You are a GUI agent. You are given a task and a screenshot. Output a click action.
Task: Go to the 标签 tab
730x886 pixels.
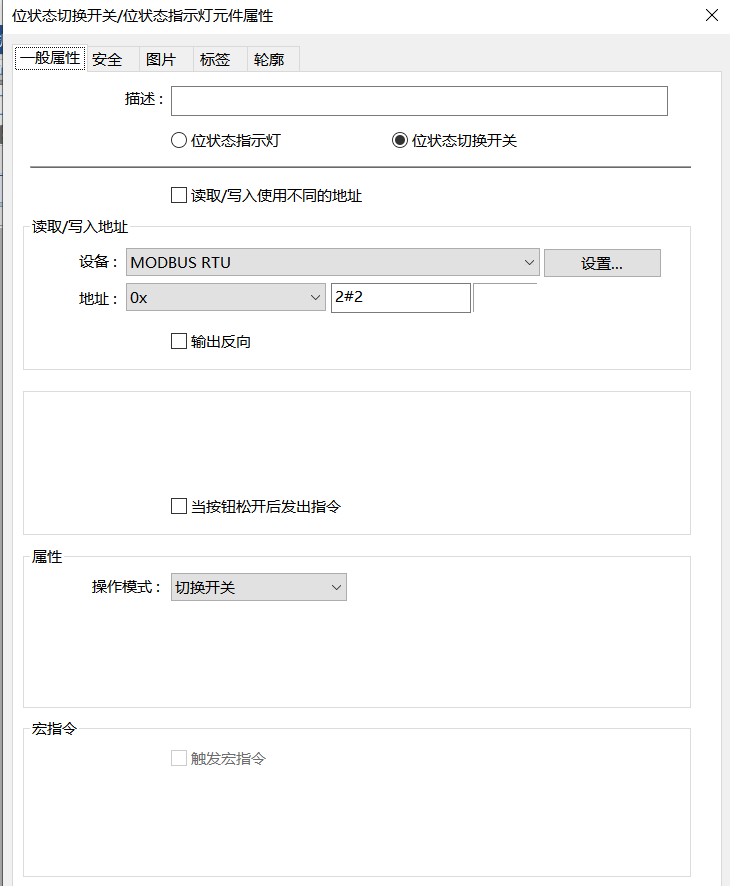coord(215,60)
